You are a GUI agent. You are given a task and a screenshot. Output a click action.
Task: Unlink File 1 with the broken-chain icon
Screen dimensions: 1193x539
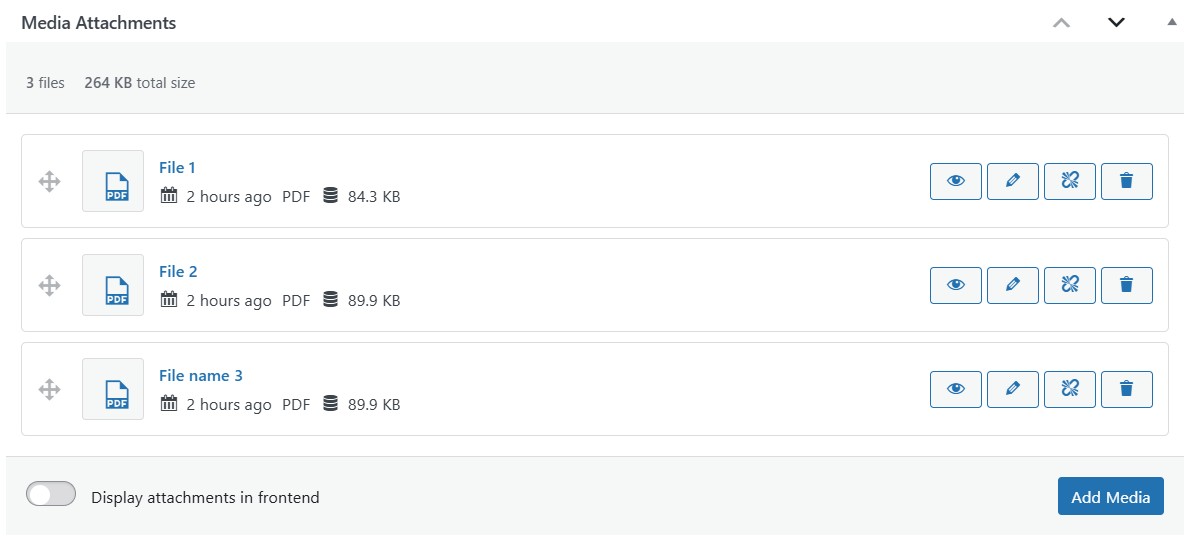coord(1070,181)
